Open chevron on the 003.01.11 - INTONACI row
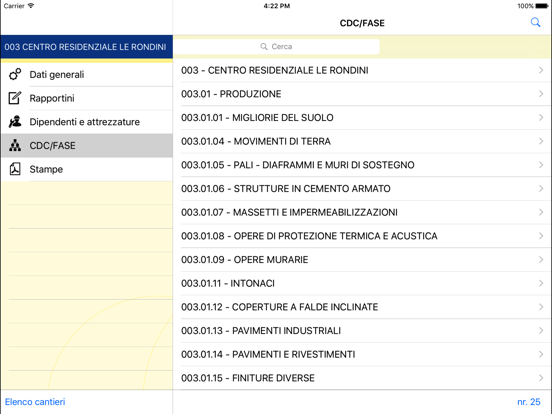552x414 pixels. 541,283
